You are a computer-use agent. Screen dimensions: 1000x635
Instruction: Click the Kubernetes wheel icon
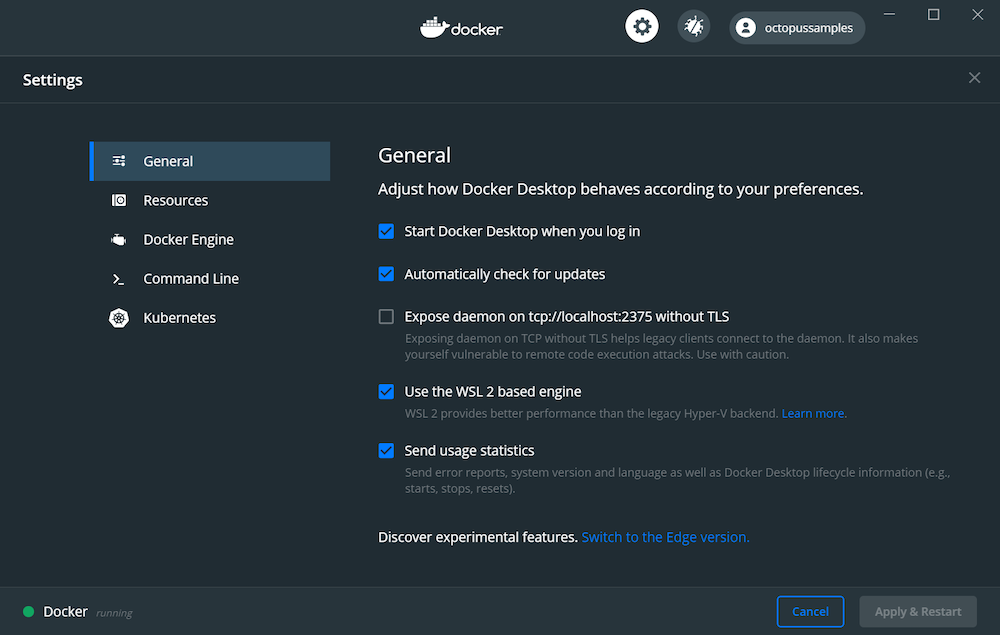tap(119, 318)
